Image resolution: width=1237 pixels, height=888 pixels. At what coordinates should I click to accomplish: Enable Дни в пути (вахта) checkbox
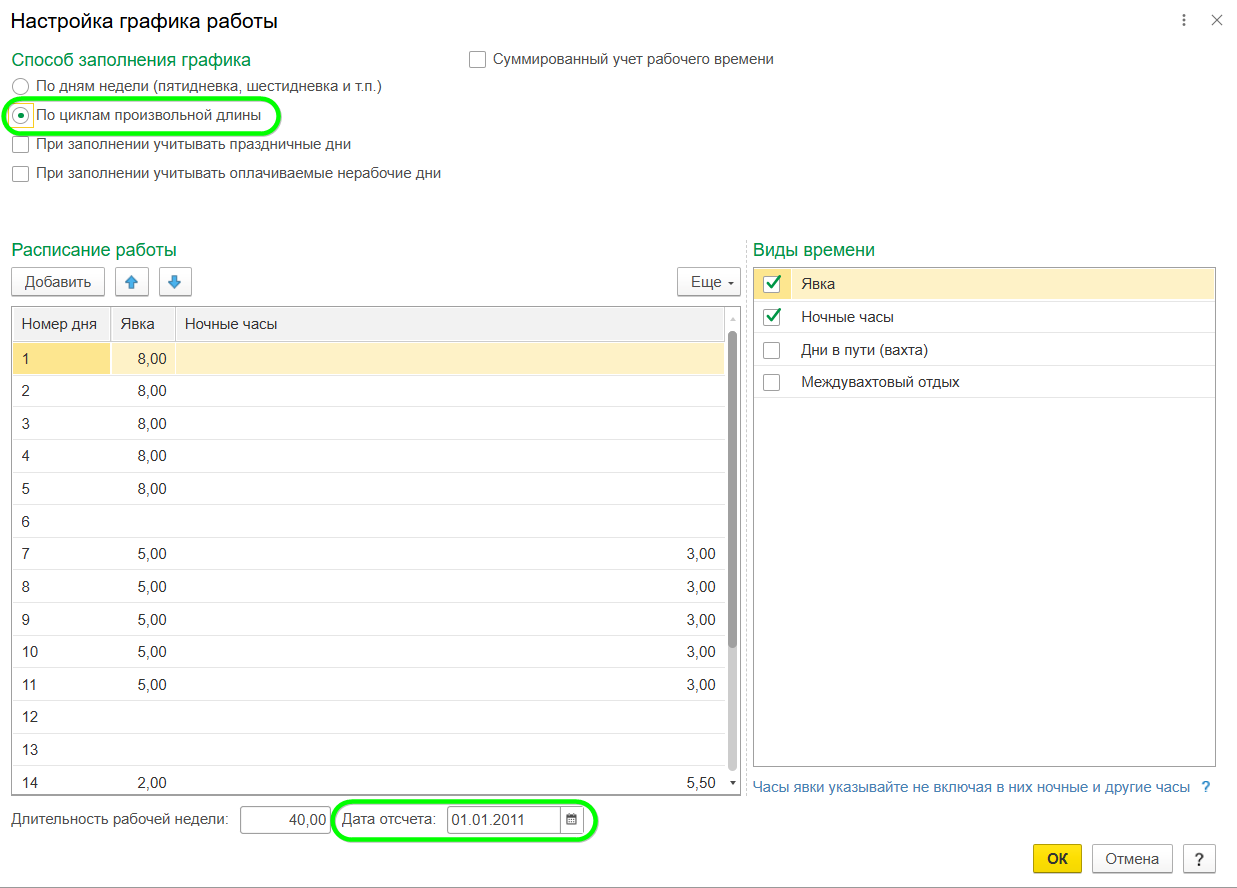pos(772,350)
